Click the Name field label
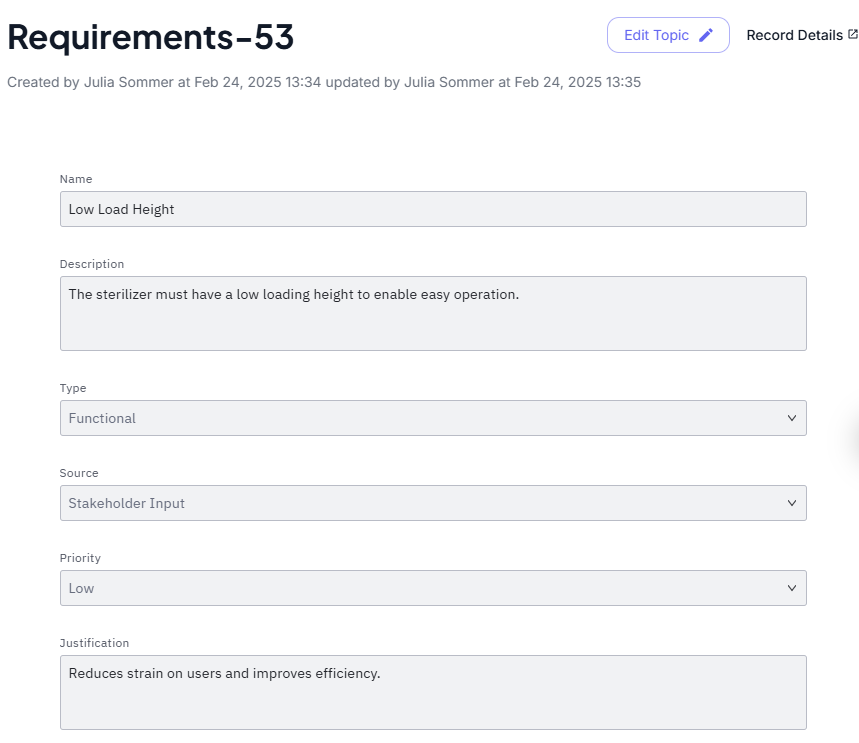 (76, 179)
